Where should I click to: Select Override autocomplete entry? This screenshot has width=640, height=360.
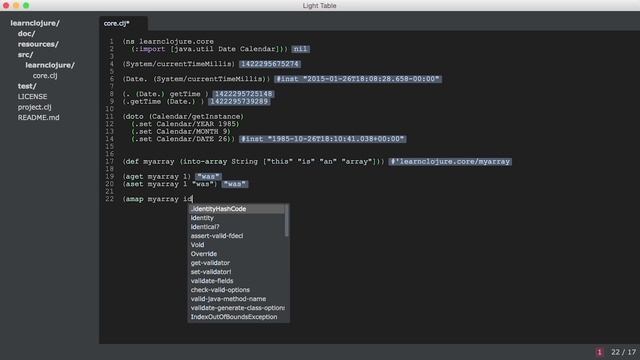click(x=237, y=254)
